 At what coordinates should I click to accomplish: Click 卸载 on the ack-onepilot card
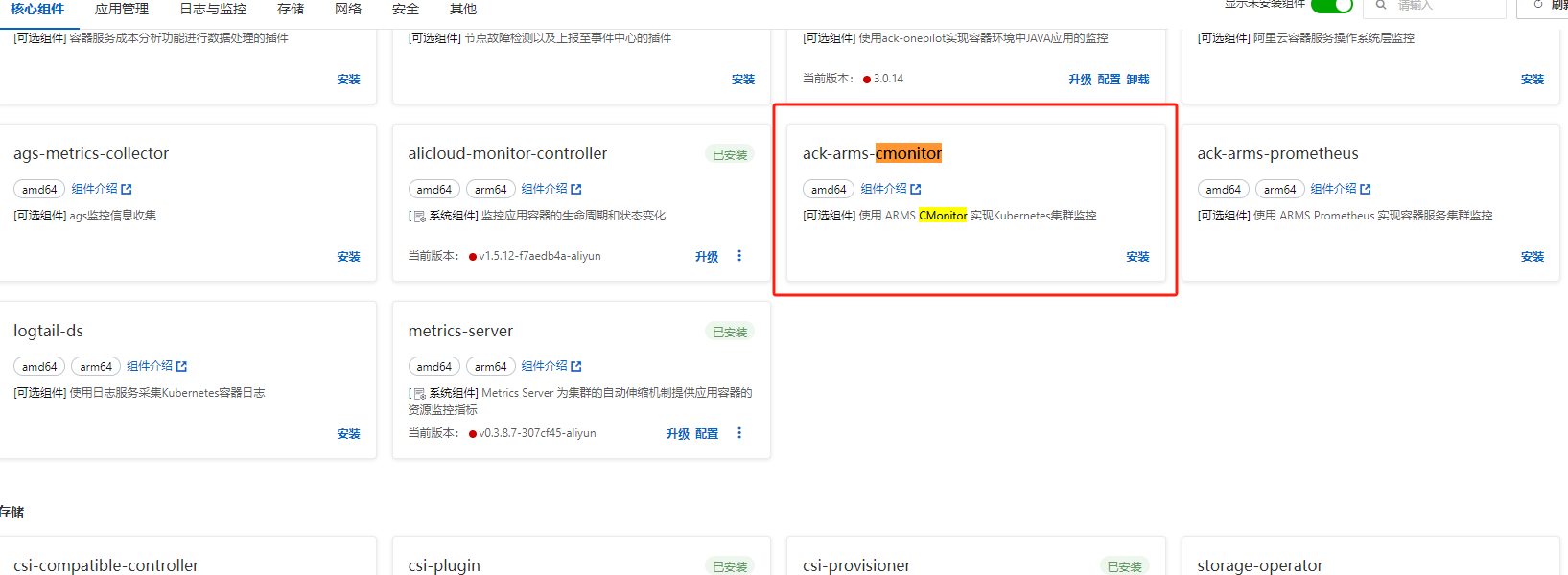(1137, 80)
